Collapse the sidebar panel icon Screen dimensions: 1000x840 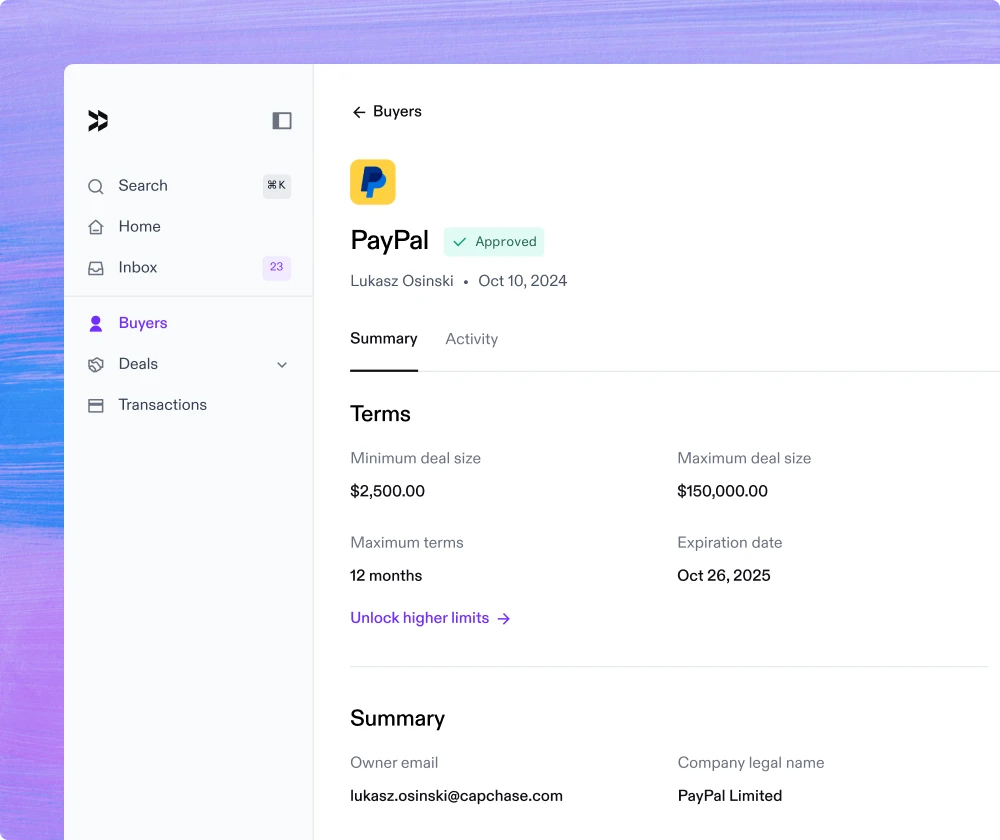pyautogui.click(x=282, y=121)
